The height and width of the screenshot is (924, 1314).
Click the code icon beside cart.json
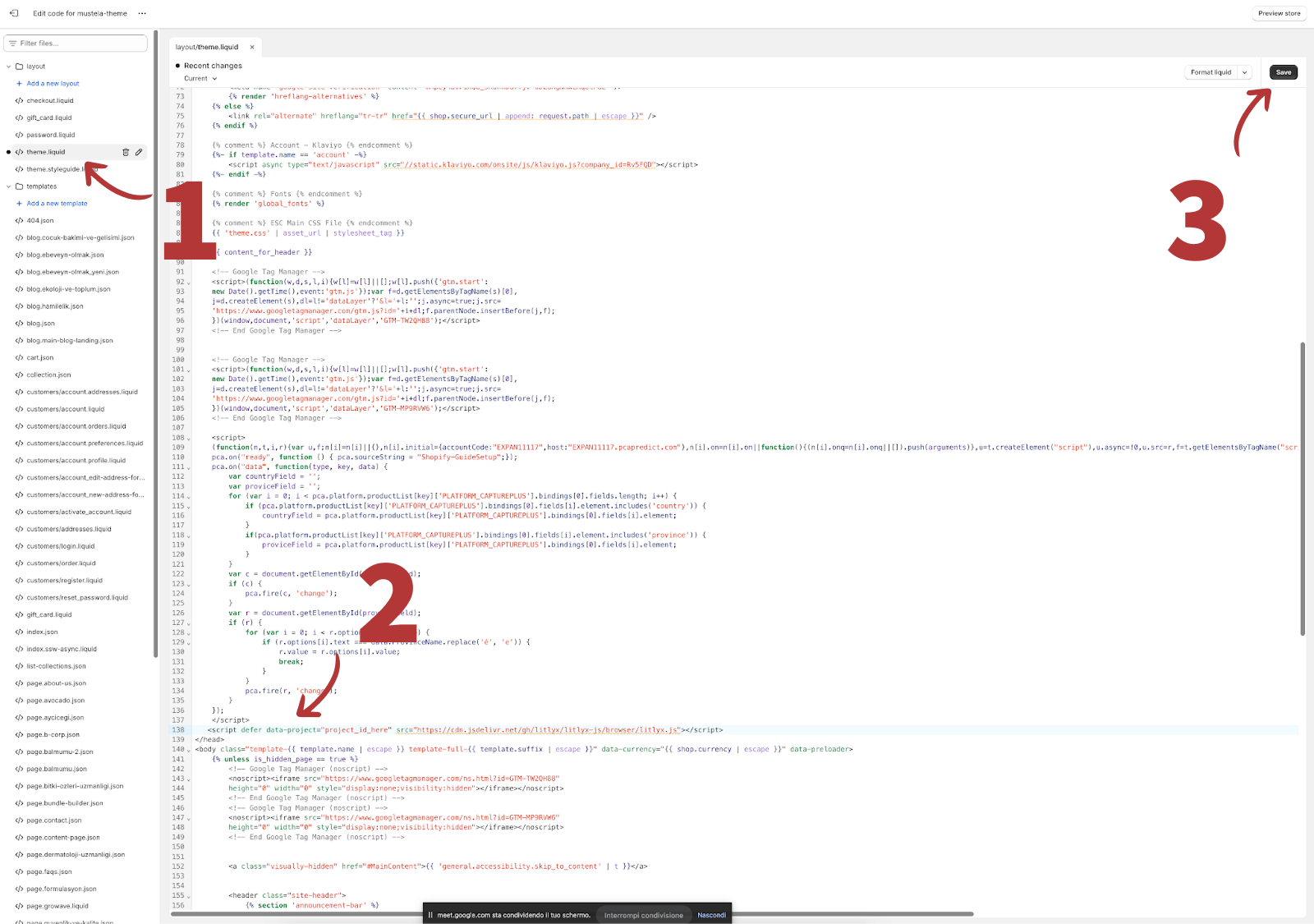19,358
